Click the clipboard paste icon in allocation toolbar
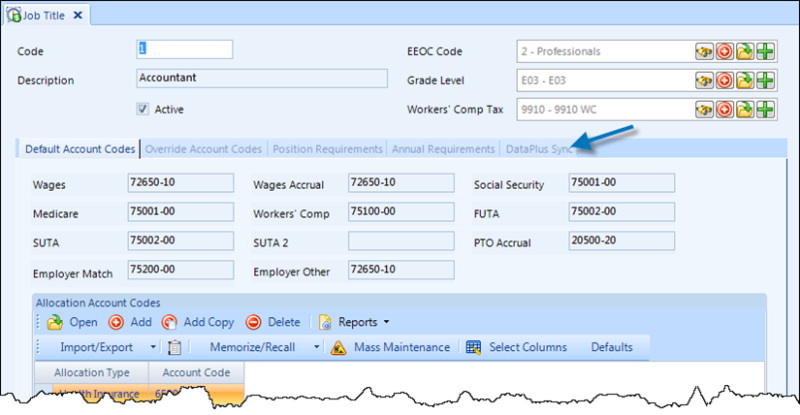 (x=174, y=348)
